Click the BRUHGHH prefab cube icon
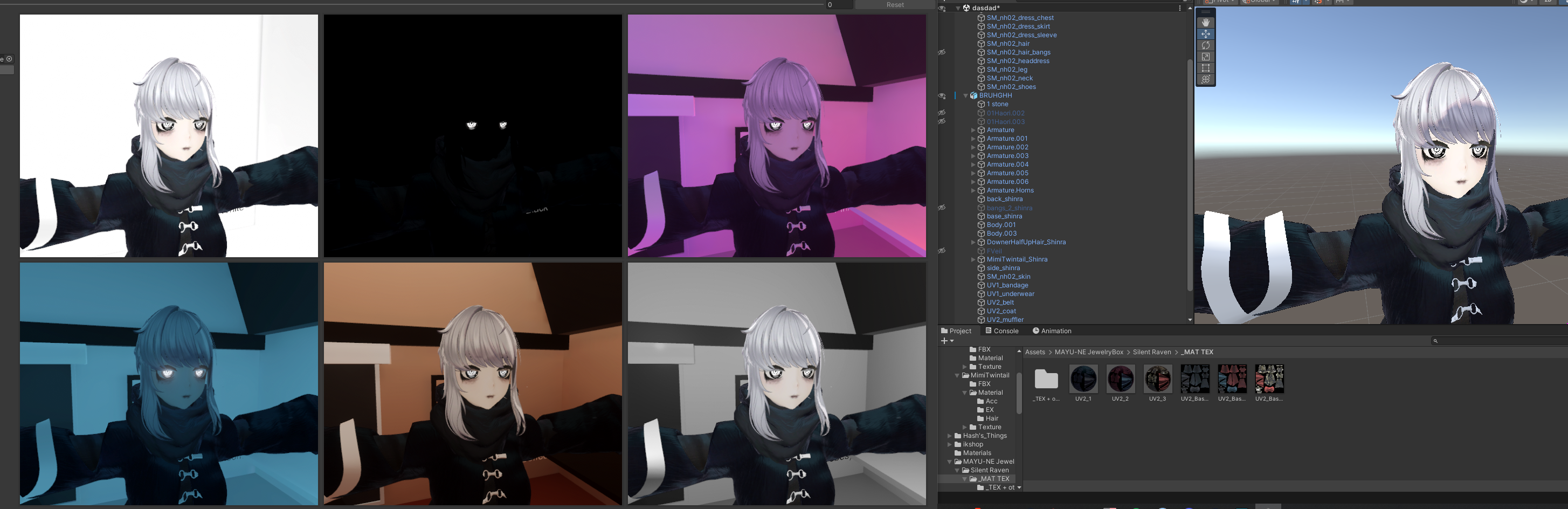Screen dimensions: 1568x509 tap(973, 95)
